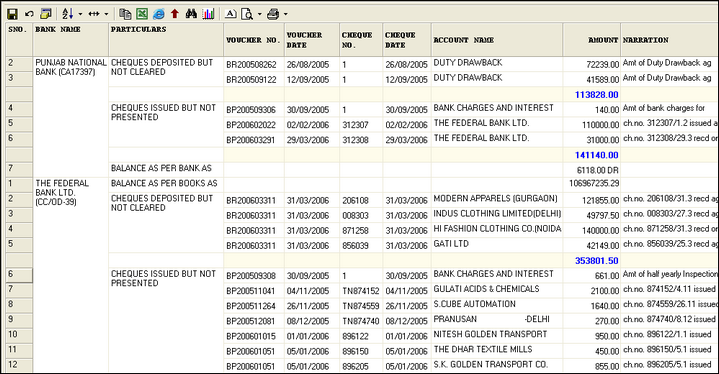Open the Print dropdown arrow
This screenshot has height=374, width=719.
click(285, 14)
